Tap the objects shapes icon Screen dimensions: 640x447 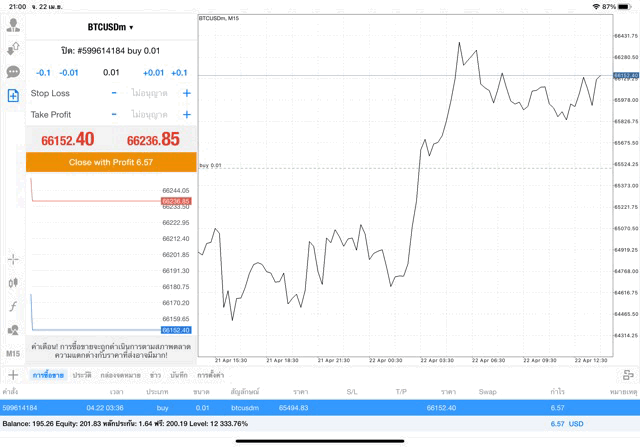tap(13, 330)
